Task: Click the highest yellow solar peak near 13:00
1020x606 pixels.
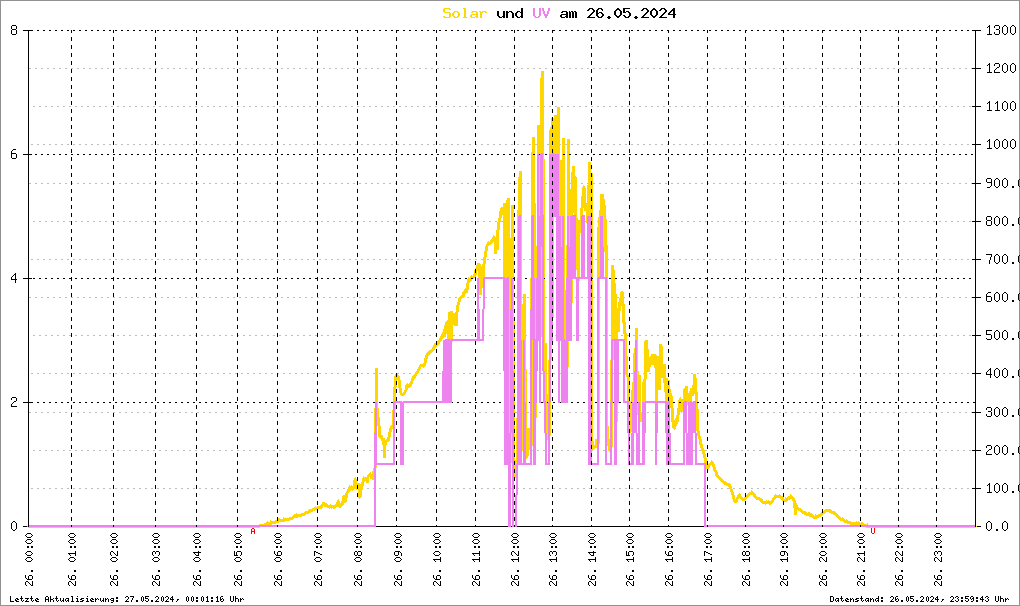Action: [542, 73]
